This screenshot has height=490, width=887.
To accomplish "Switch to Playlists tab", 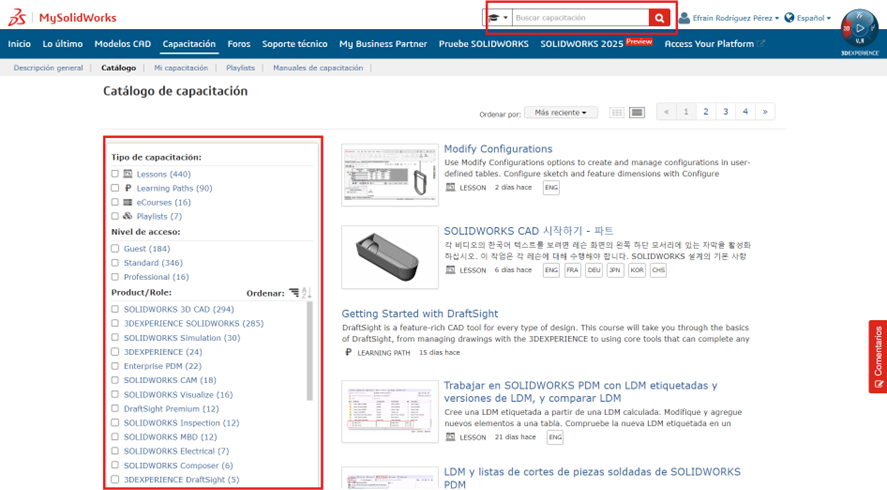I will pyautogui.click(x=240, y=68).
